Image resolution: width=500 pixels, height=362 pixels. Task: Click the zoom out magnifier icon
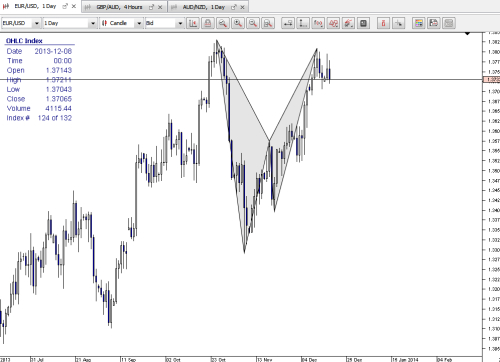(253, 23)
